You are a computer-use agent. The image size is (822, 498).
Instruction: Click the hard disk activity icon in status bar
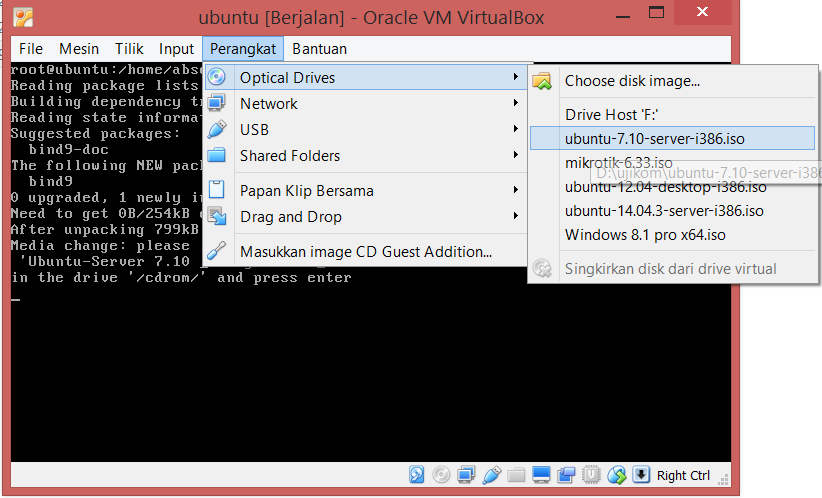(417, 475)
